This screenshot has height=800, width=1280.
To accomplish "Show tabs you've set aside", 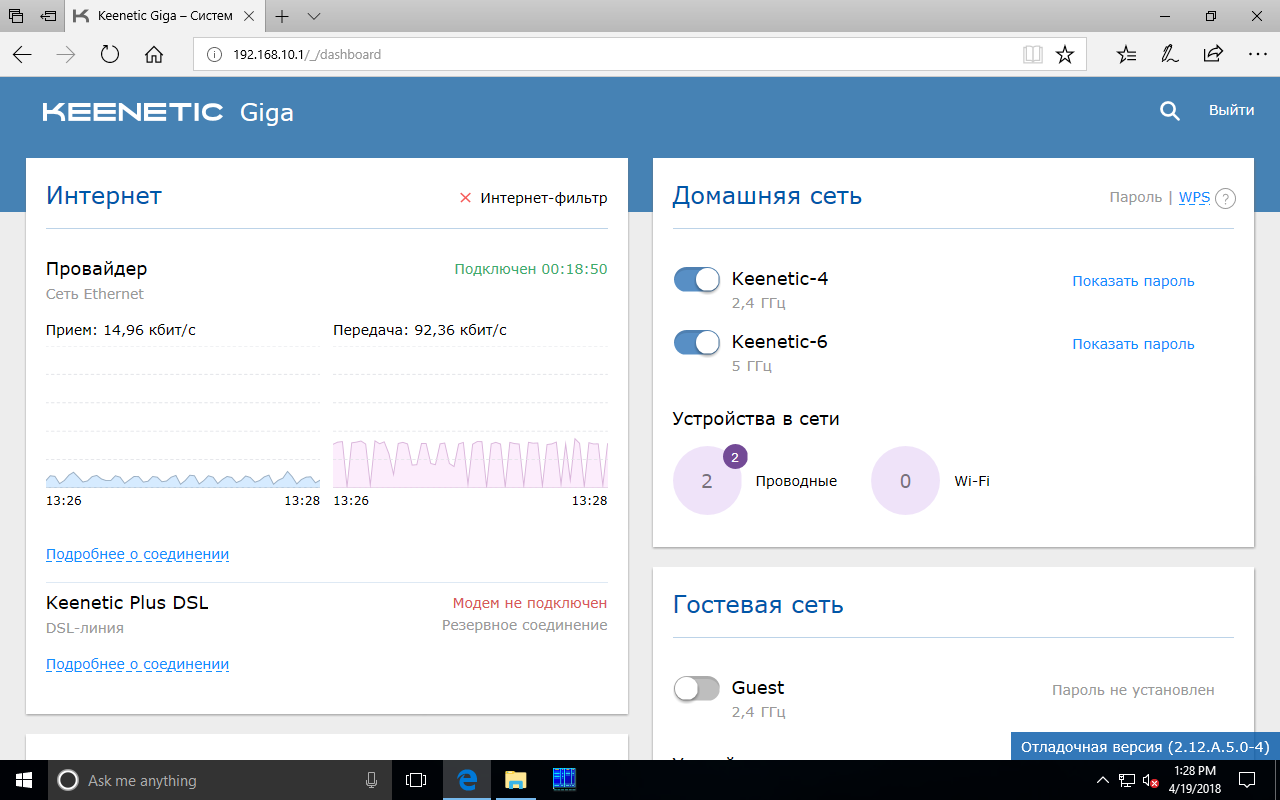I will (17, 16).
